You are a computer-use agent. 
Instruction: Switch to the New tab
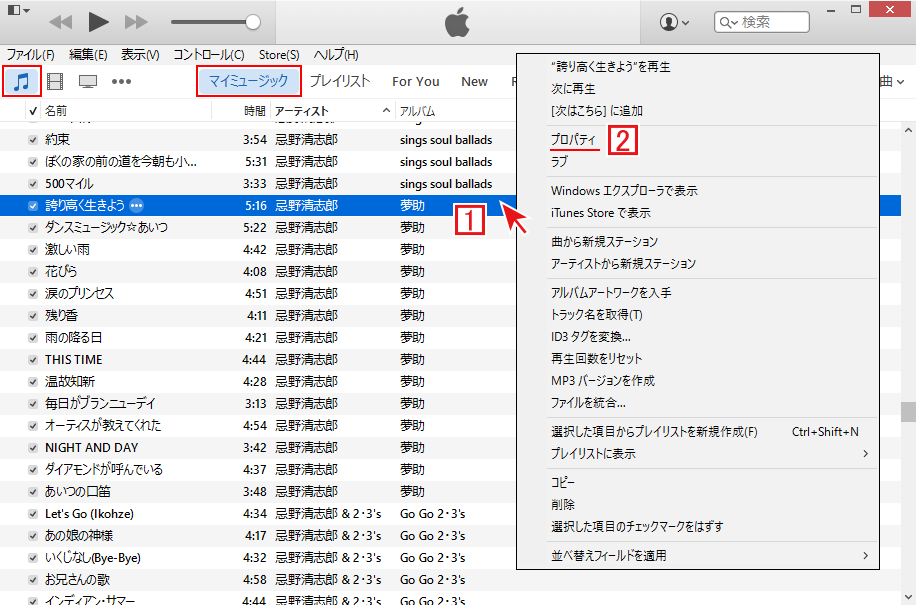tap(474, 82)
